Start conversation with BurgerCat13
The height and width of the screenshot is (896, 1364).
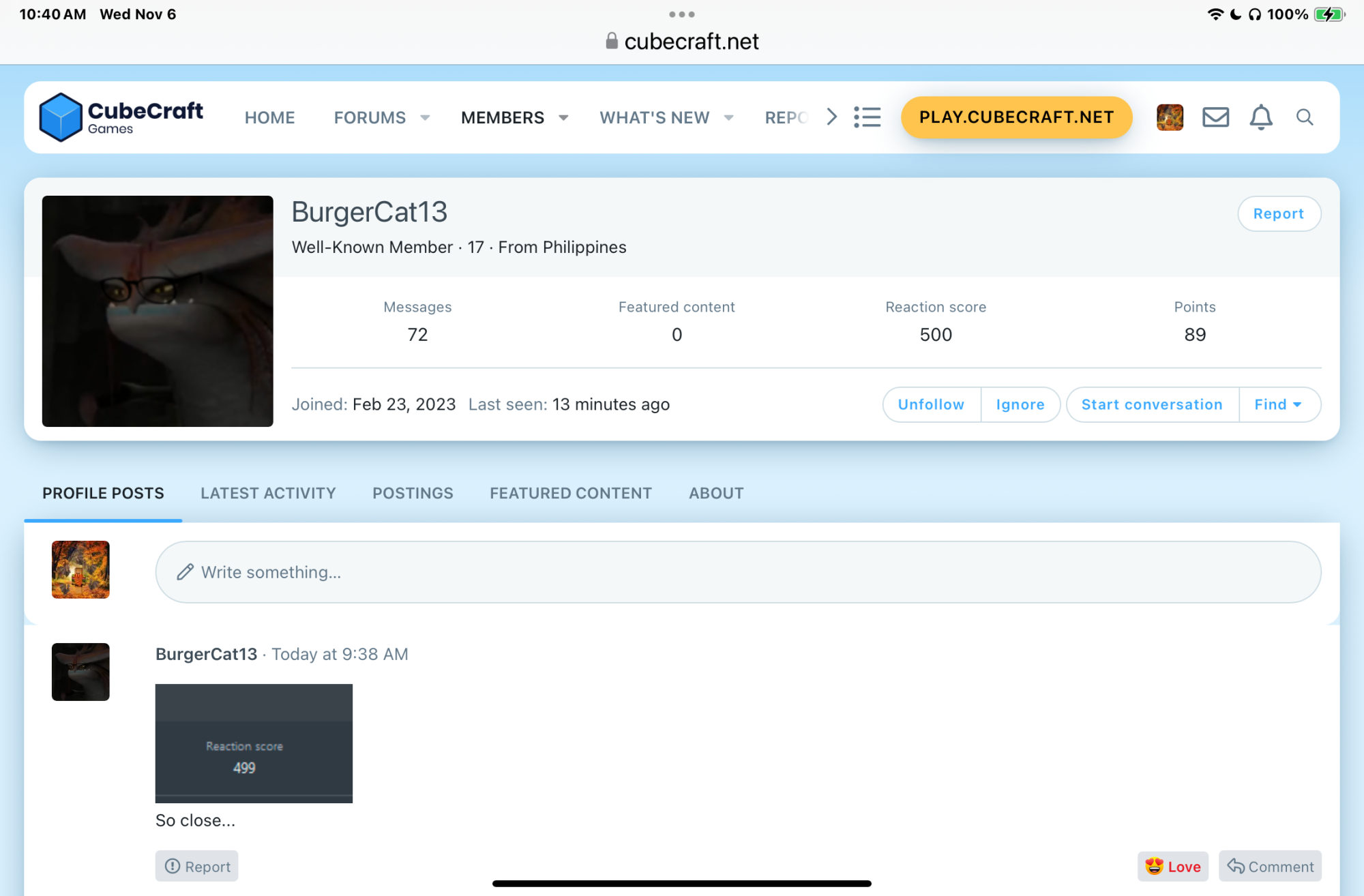[x=1152, y=404]
